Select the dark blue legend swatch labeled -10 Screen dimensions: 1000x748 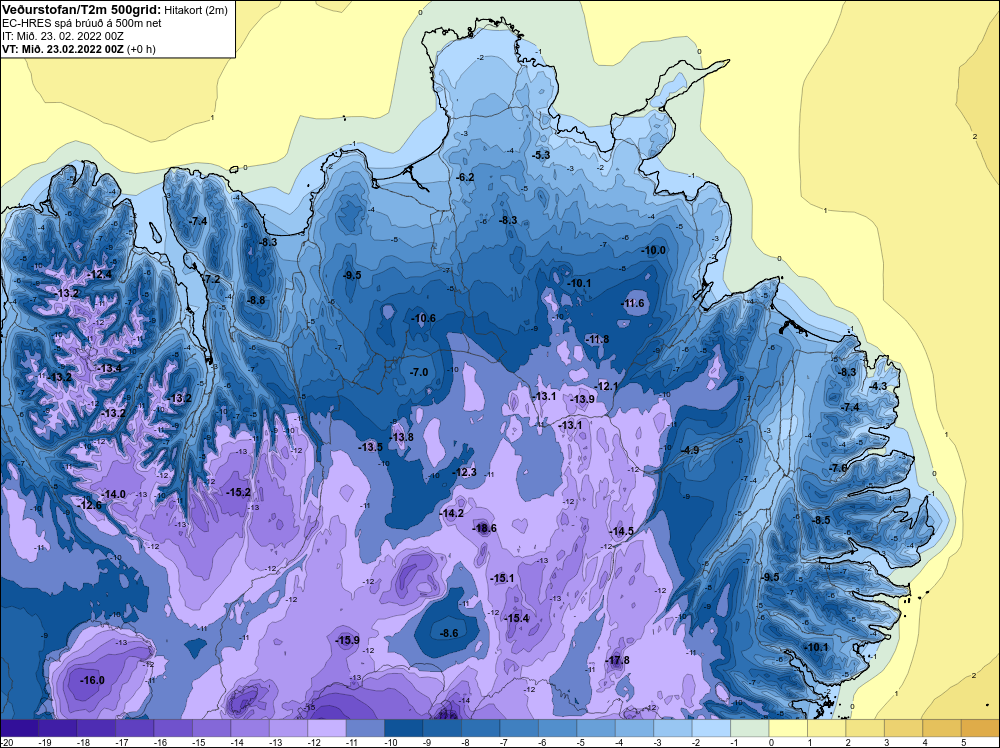point(404,728)
